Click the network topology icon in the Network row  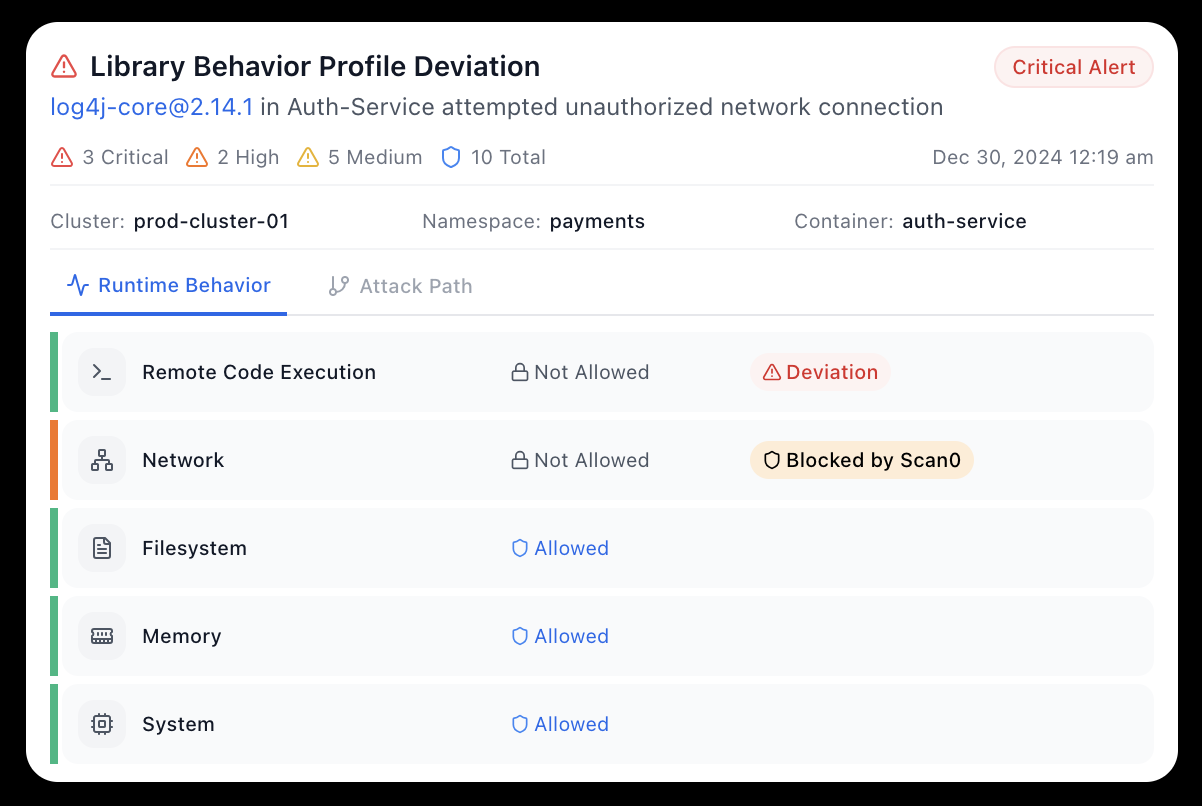click(101, 459)
